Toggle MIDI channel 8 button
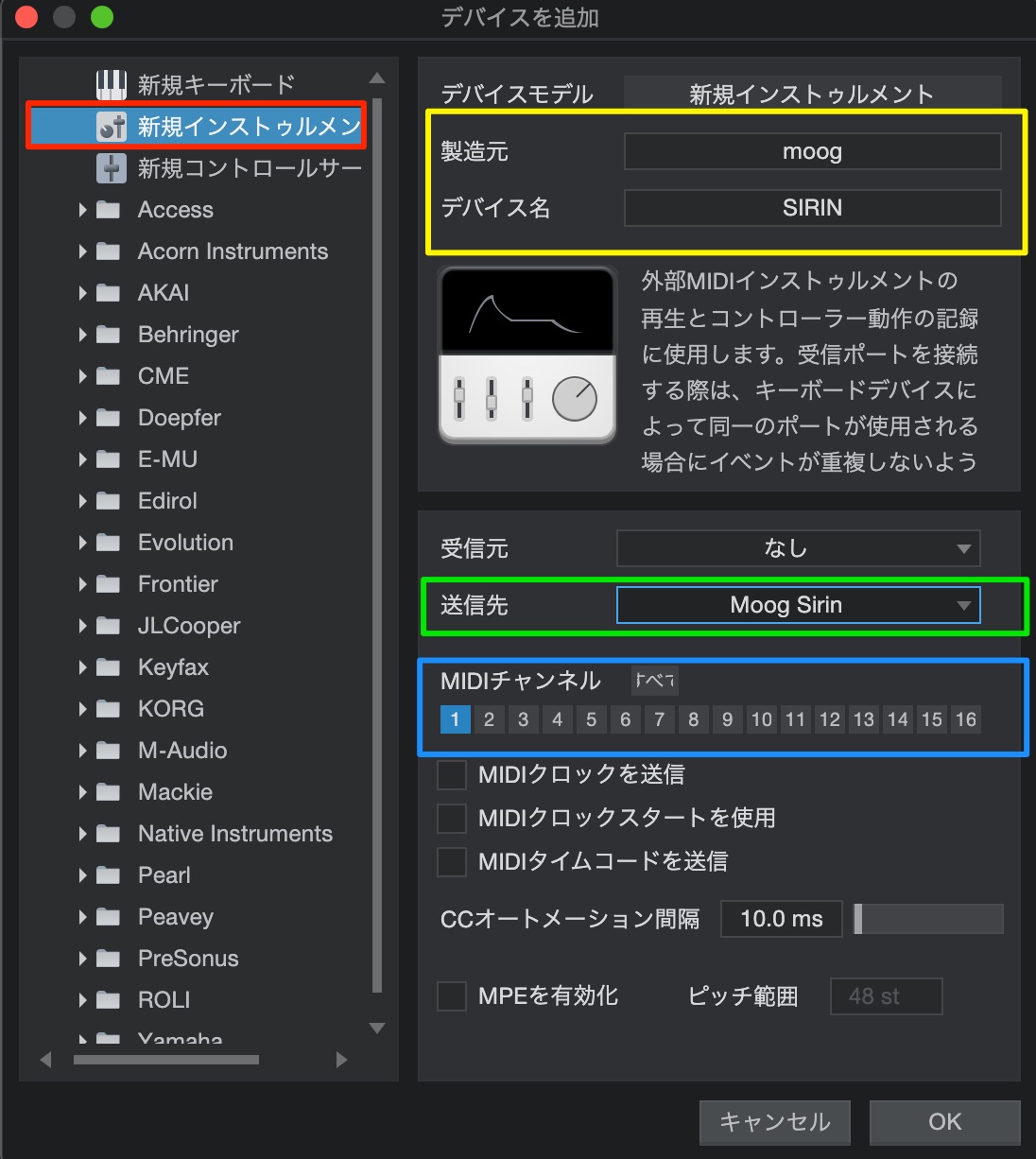 [x=693, y=719]
